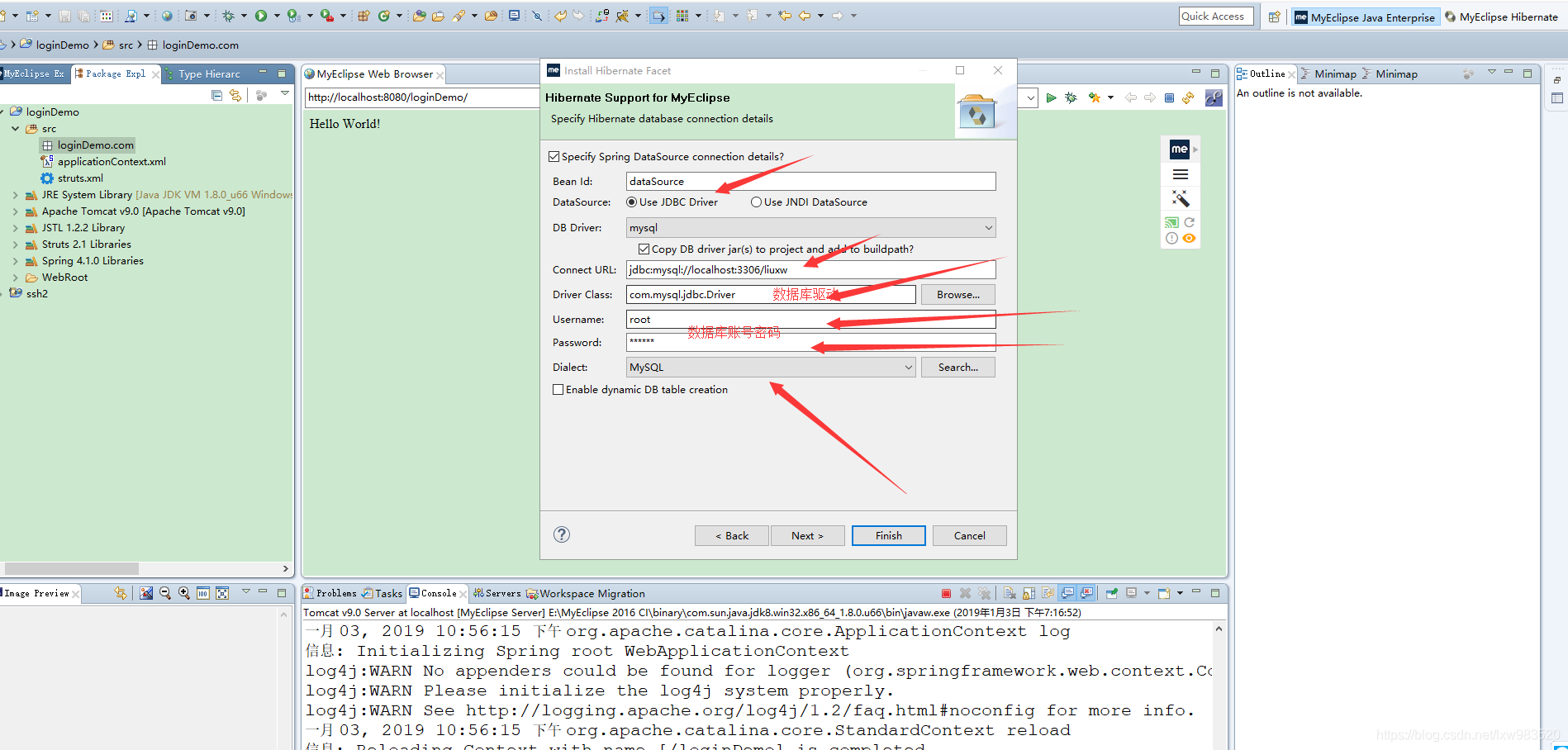Toggle Copy DB driver jars to project checkbox
1568x750 pixels.
[644, 249]
